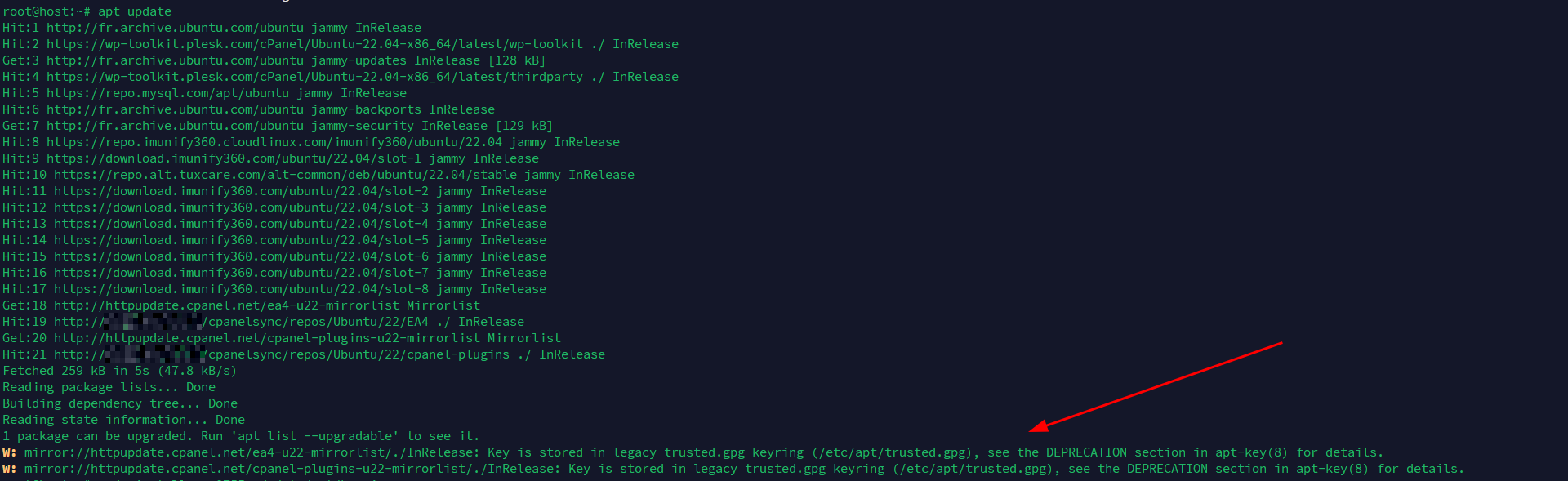Click the blurred host on Hit:19 line
1568x481 pixels.
click(x=153, y=322)
